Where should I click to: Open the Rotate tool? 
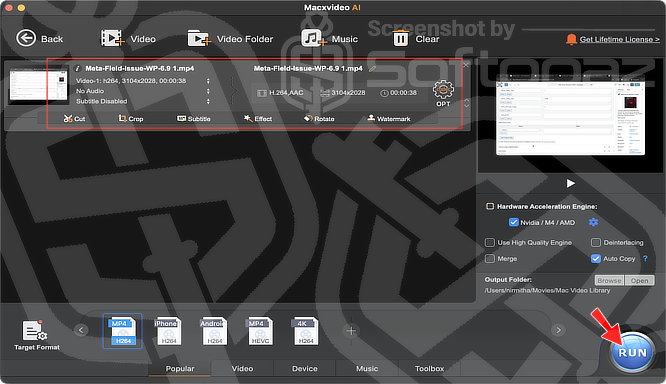click(319, 119)
